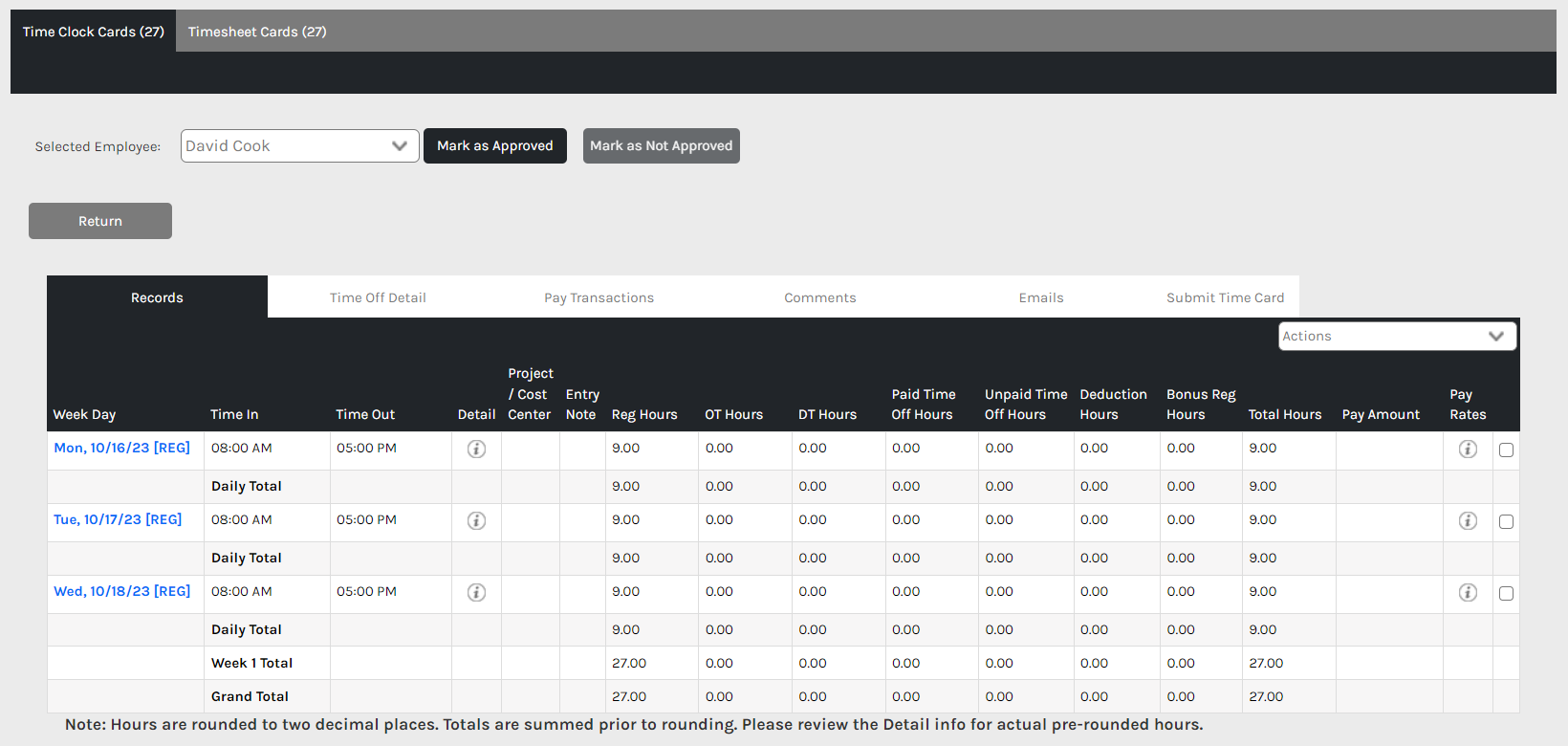Open the Time Off Detail tab
Screen dimensions: 1568x746
click(378, 297)
